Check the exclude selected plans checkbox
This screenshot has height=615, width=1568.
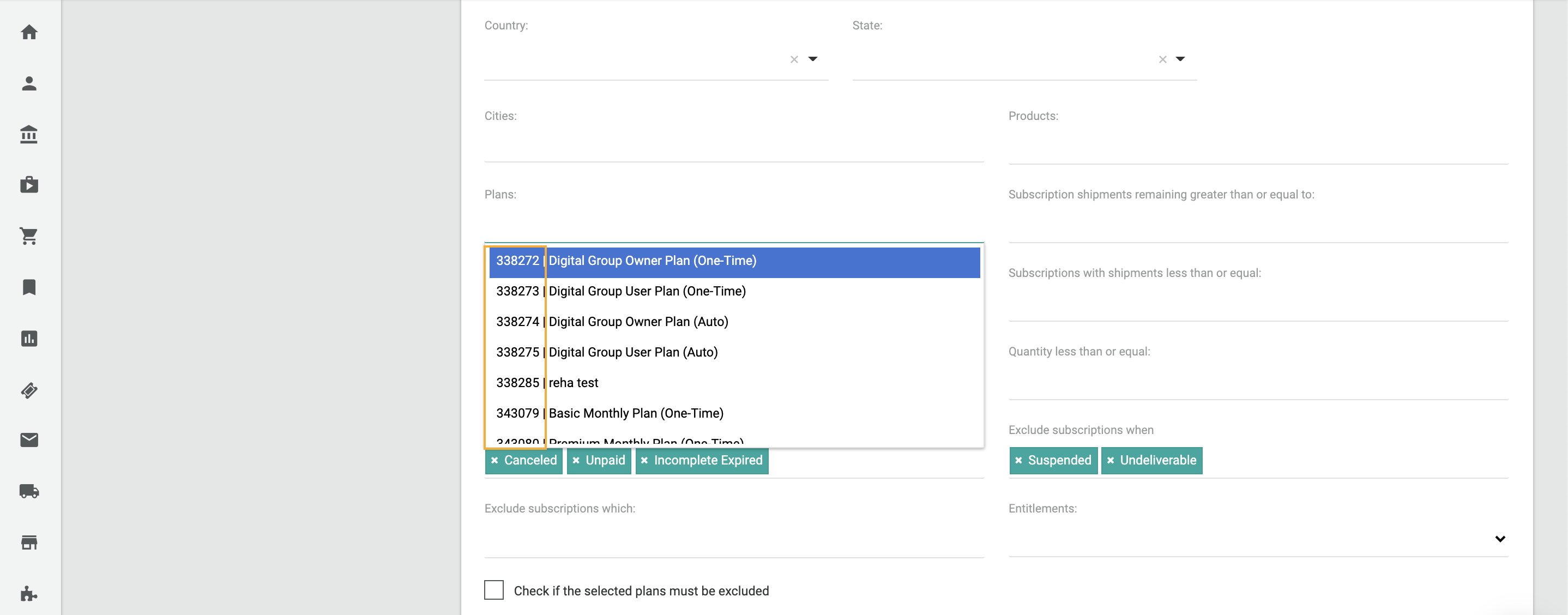coord(493,590)
